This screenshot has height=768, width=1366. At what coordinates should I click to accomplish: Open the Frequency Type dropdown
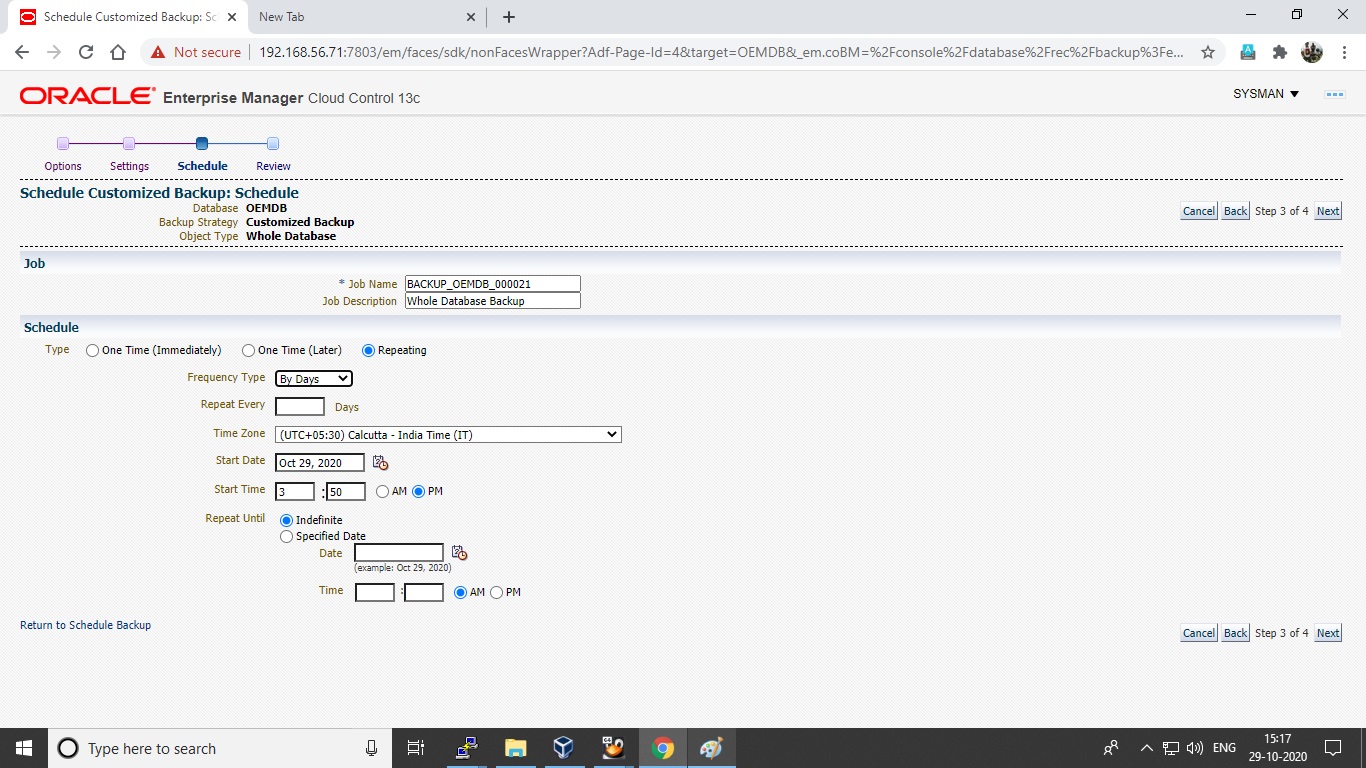[x=313, y=378]
